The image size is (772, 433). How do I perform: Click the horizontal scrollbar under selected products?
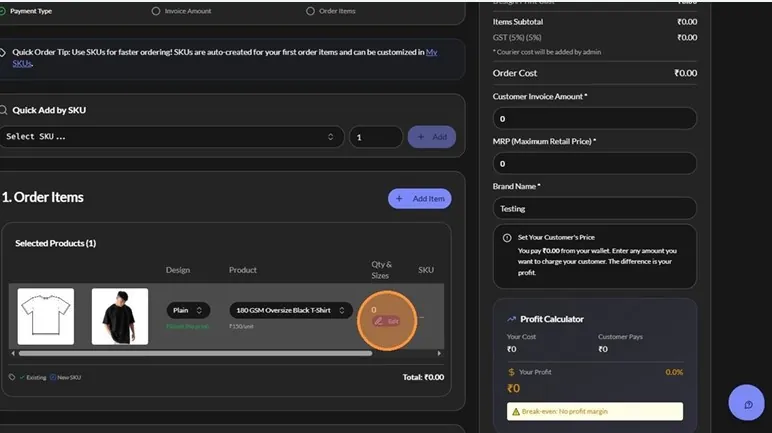(x=195, y=353)
